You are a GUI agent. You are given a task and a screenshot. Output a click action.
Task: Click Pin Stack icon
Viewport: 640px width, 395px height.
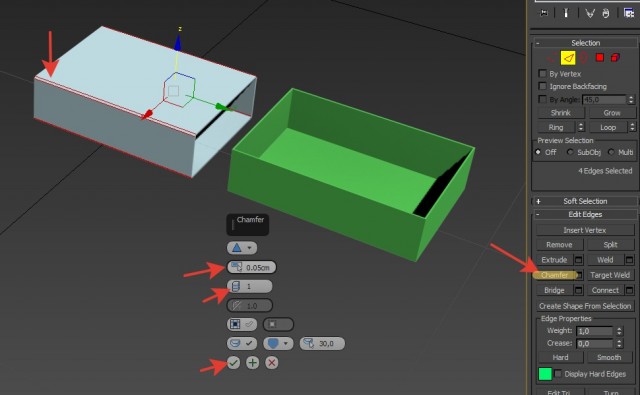[544, 13]
